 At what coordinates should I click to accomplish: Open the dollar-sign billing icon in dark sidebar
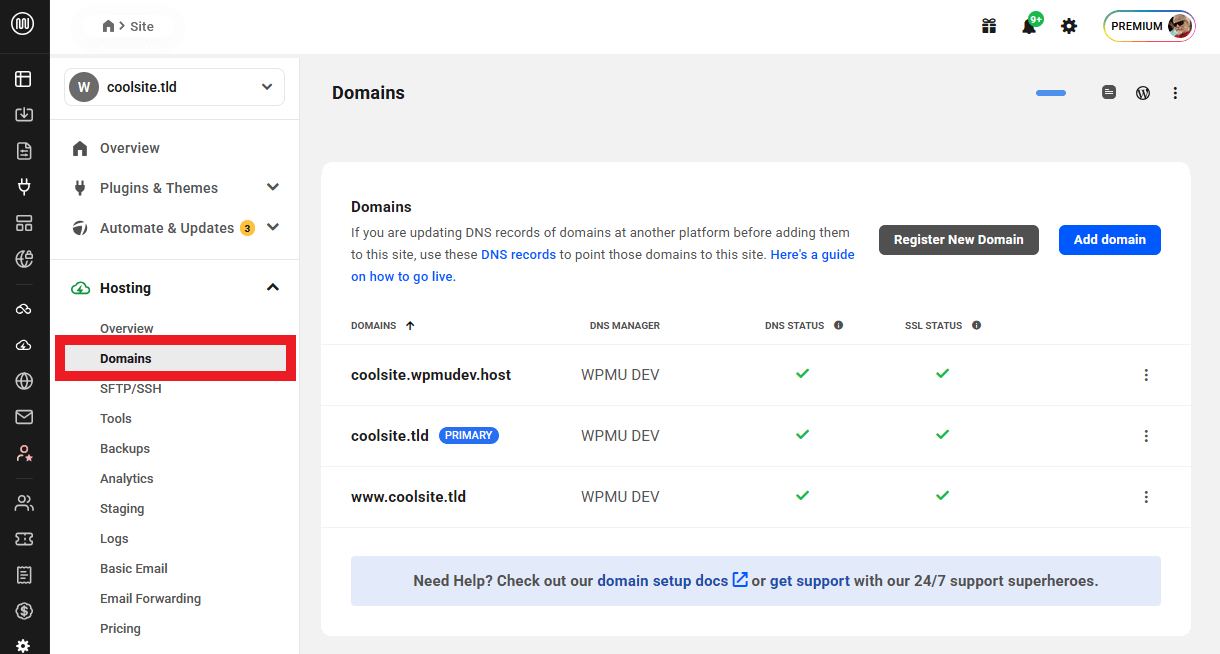tap(24, 611)
